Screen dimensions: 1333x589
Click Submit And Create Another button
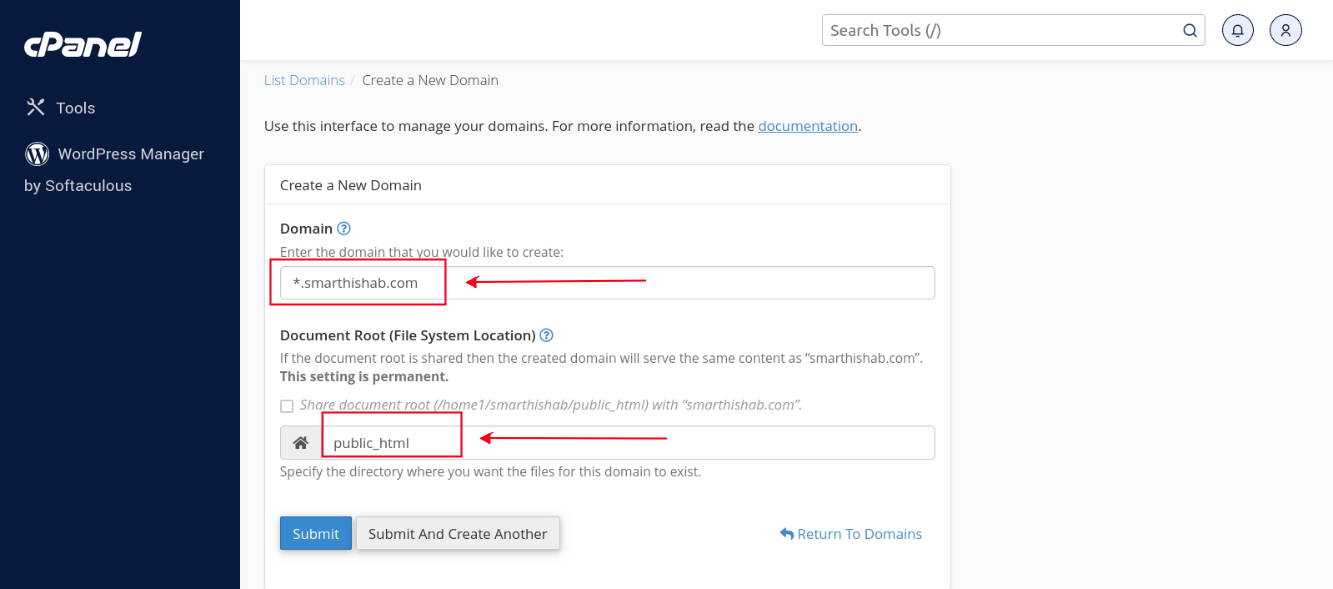click(x=457, y=534)
